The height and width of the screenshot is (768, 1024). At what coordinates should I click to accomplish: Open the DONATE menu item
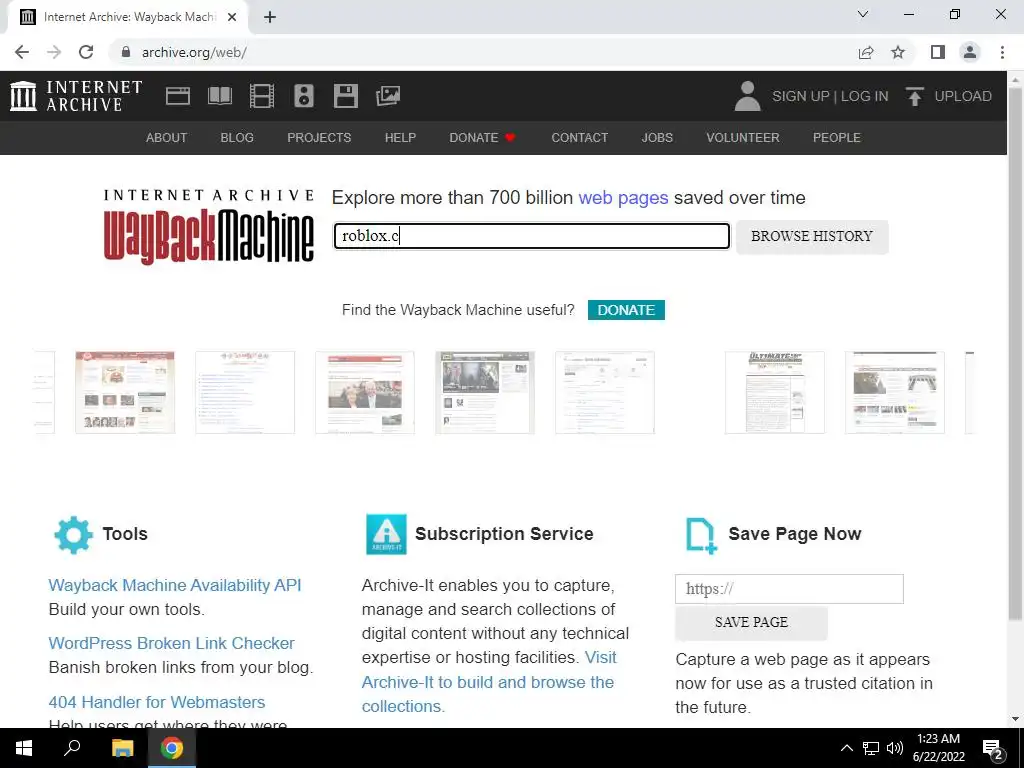tap(482, 138)
